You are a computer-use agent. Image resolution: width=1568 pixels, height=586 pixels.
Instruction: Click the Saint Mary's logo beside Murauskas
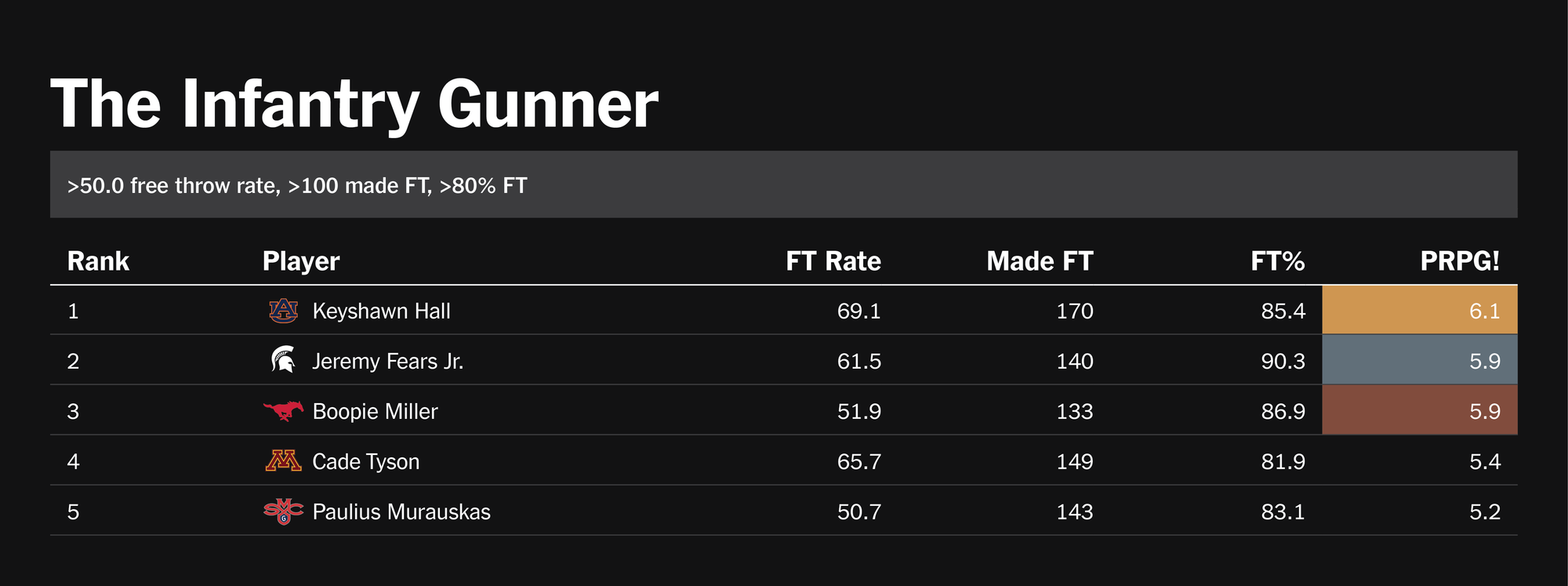[283, 511]
